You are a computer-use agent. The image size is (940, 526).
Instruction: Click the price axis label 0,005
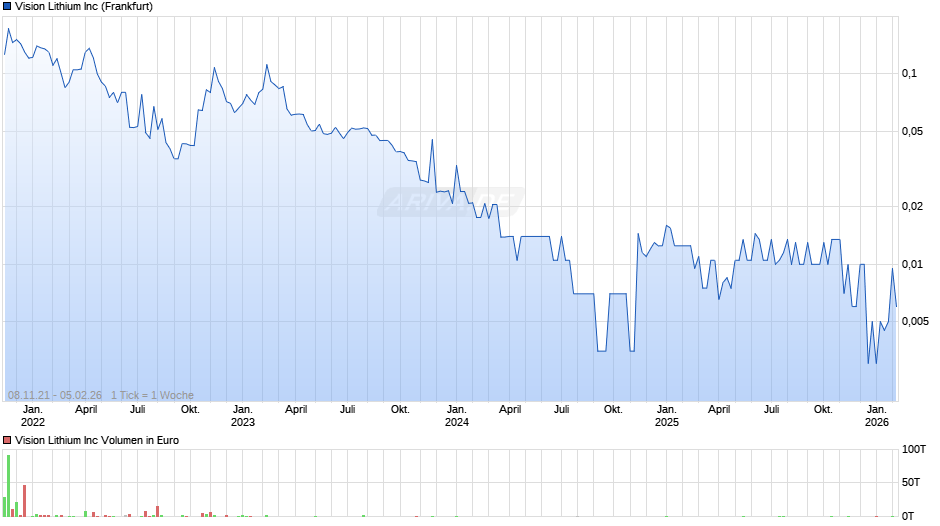click(x=915, y=321)
